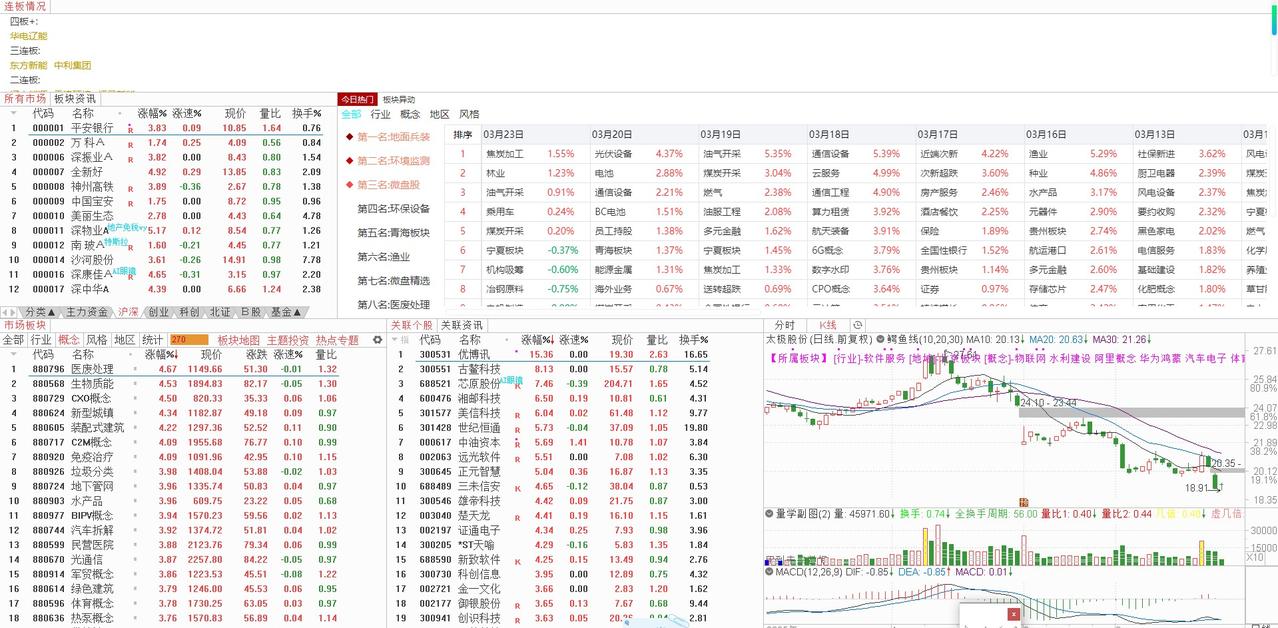Viewport: 1278px width, 628px height.
Task: Click the red diamond before 第一名:地面兵装
Action: (347, 136)
